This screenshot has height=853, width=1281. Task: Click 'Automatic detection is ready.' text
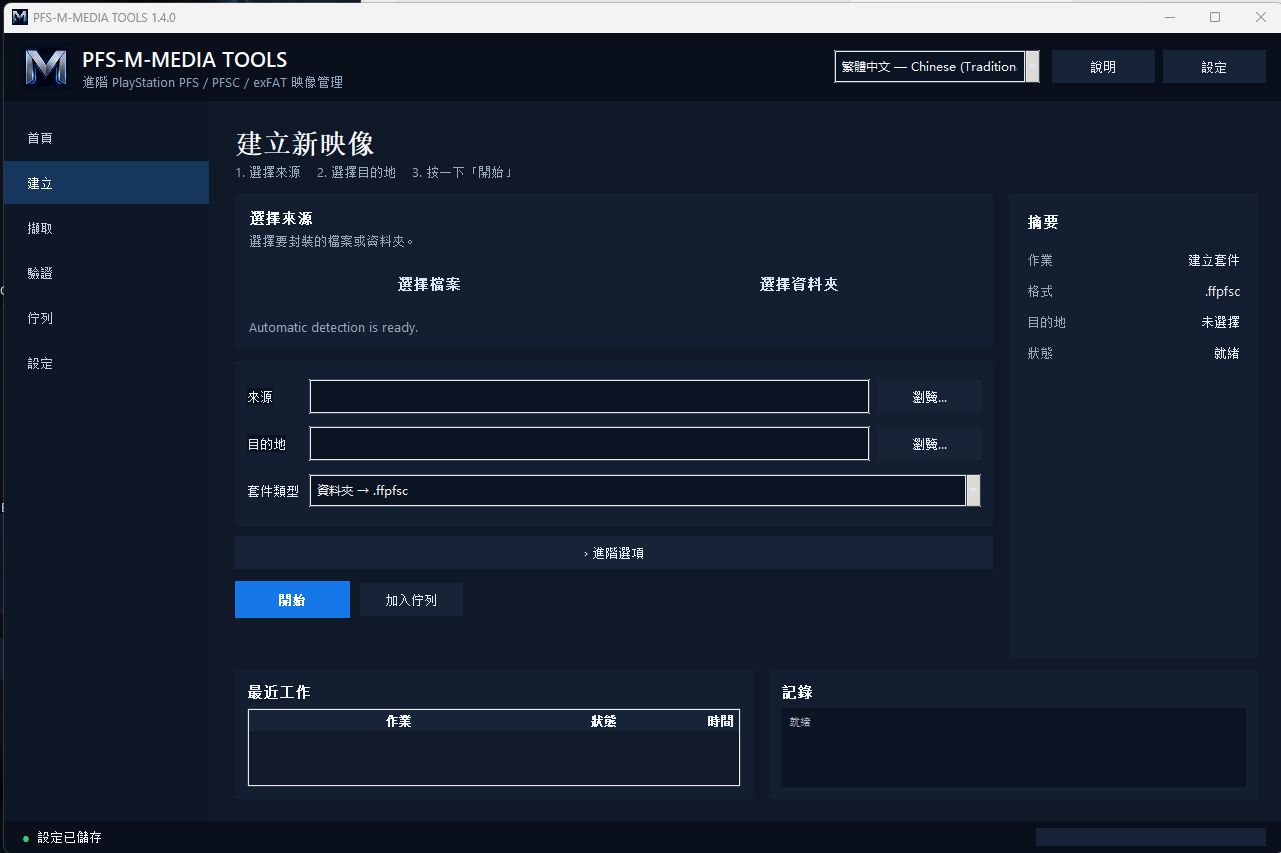pos(333,328)
